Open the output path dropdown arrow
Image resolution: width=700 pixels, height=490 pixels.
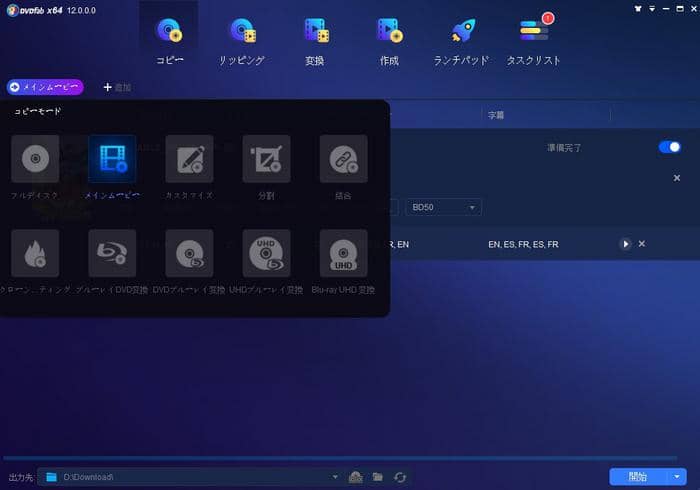tap(335, 477)
